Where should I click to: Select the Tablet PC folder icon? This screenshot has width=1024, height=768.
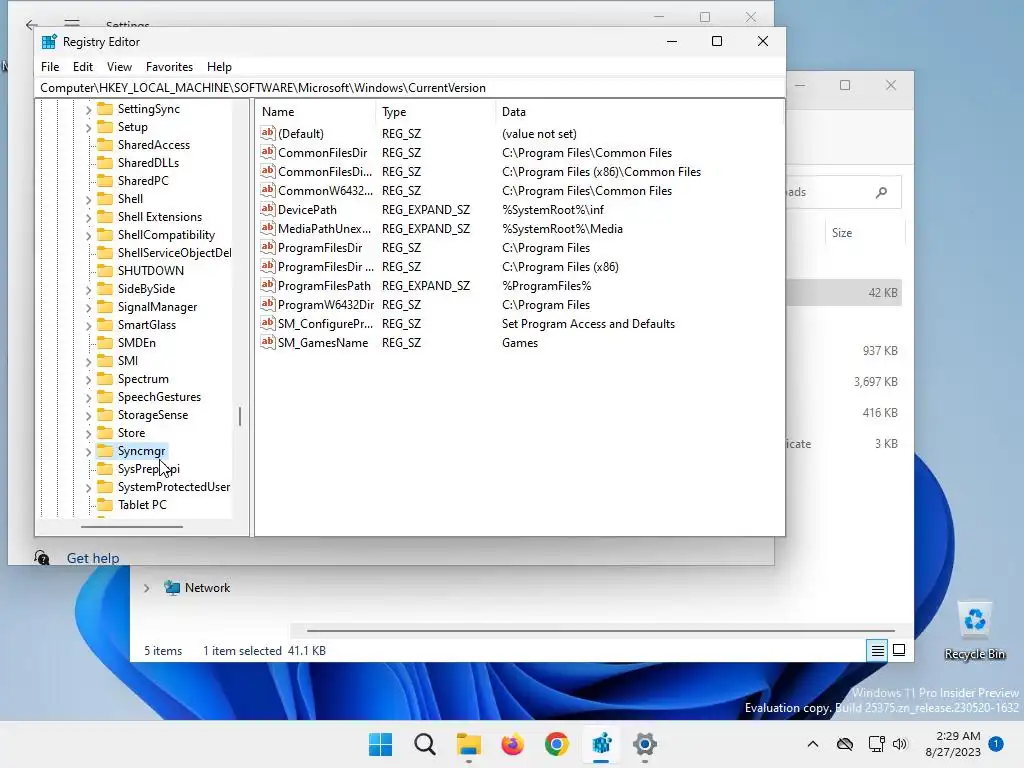pyautogui.click(x=104, y=505)
